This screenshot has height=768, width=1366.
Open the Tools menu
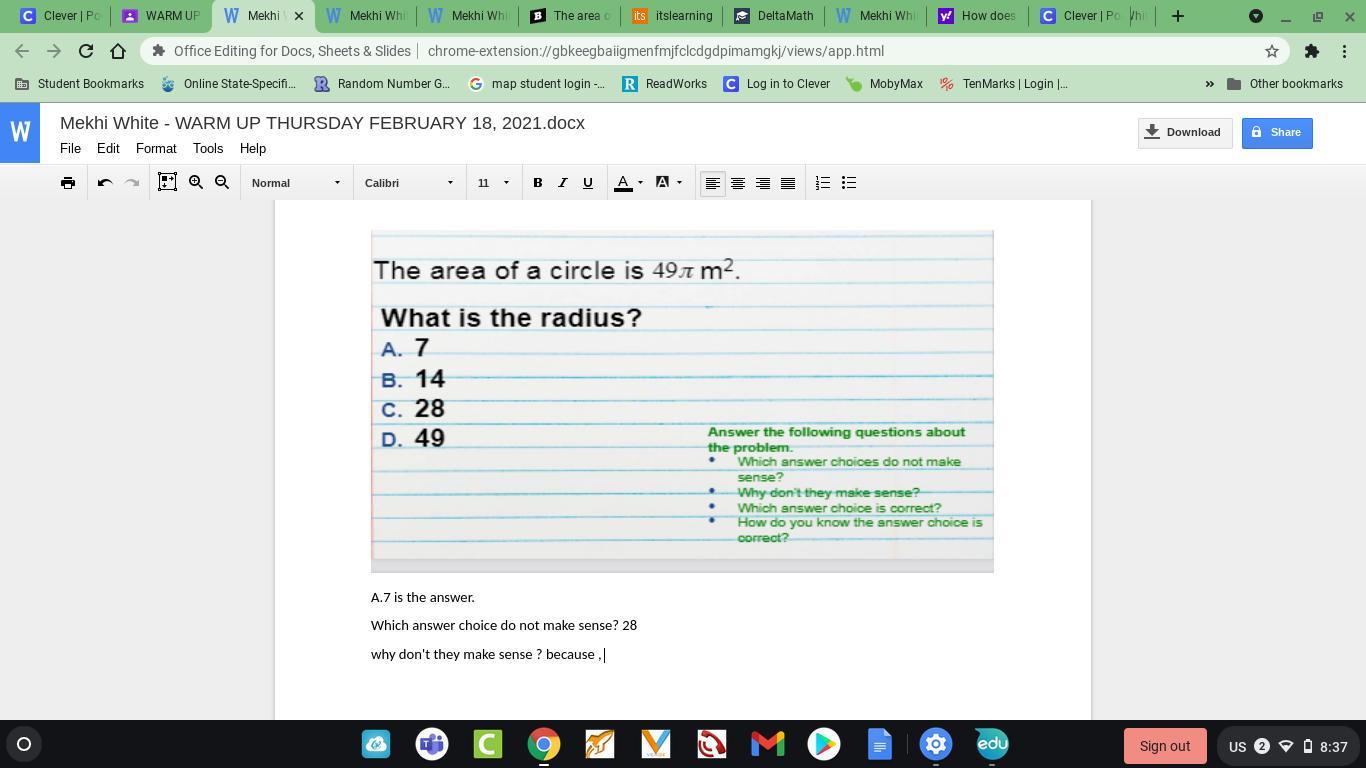pos(208,148)
